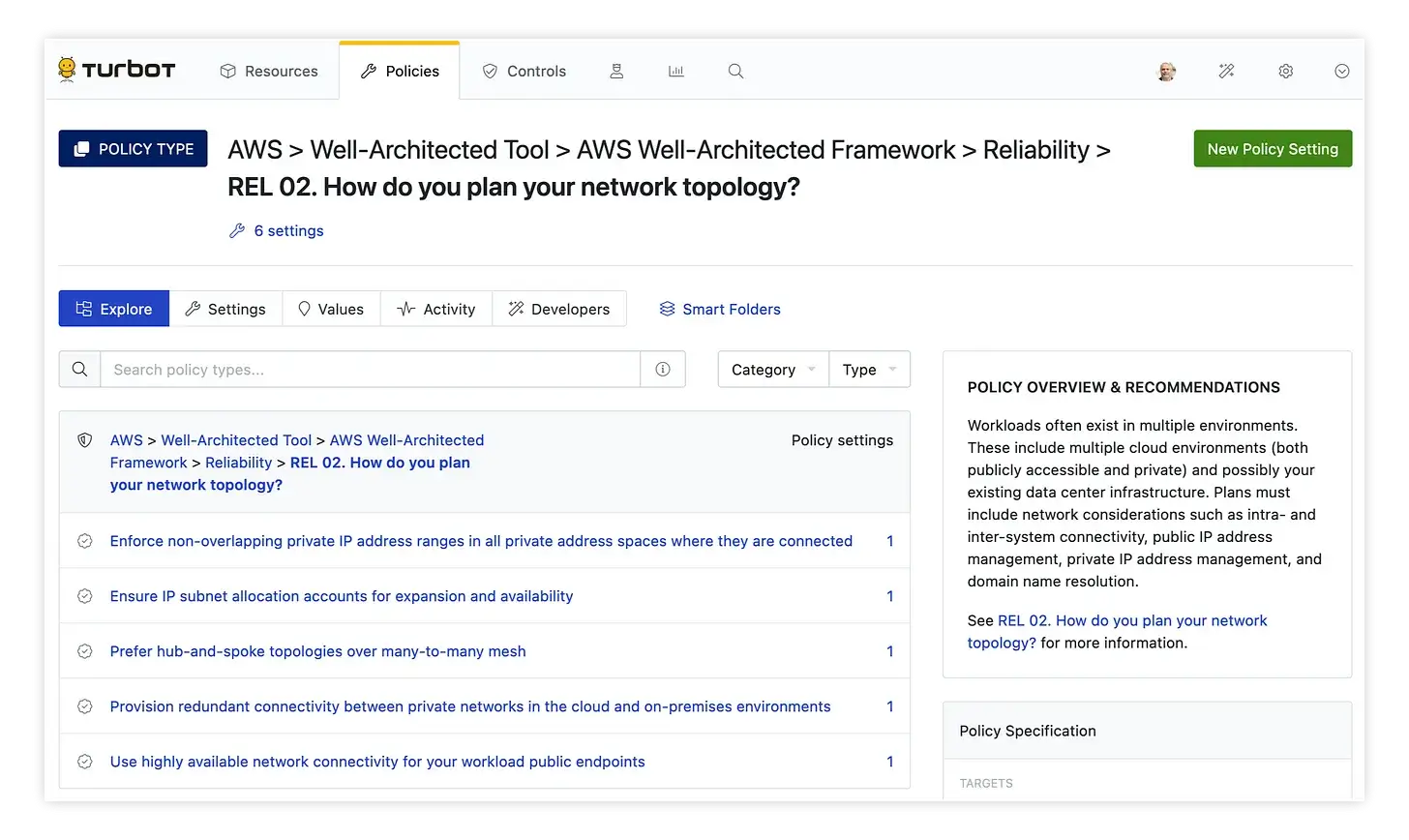Expand the Category dropdown
Image resolution: width=1409 pixels, height=840 pixels.
click(x=773, y=369)
